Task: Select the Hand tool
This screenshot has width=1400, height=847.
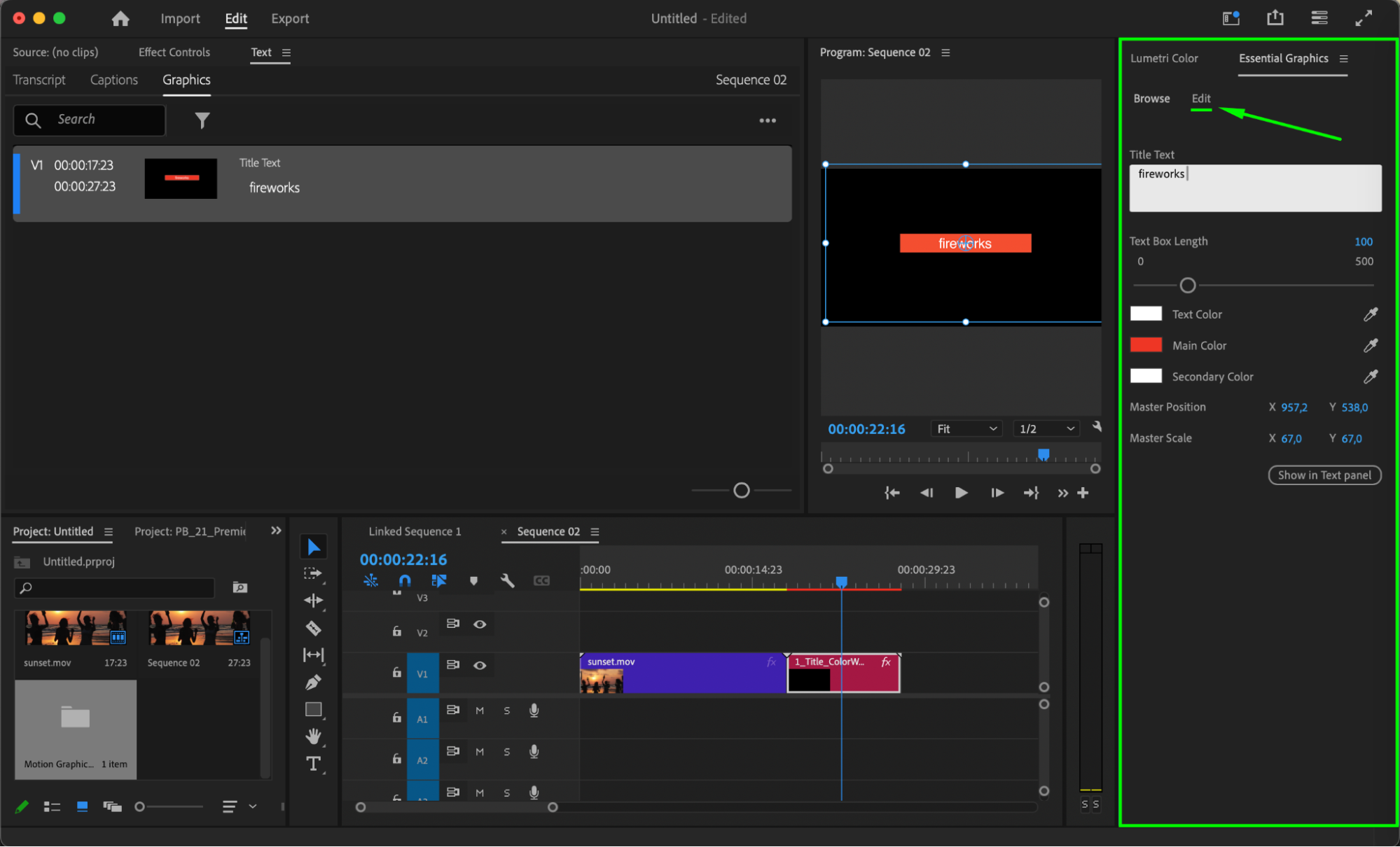Action: (x=313, y=736)
